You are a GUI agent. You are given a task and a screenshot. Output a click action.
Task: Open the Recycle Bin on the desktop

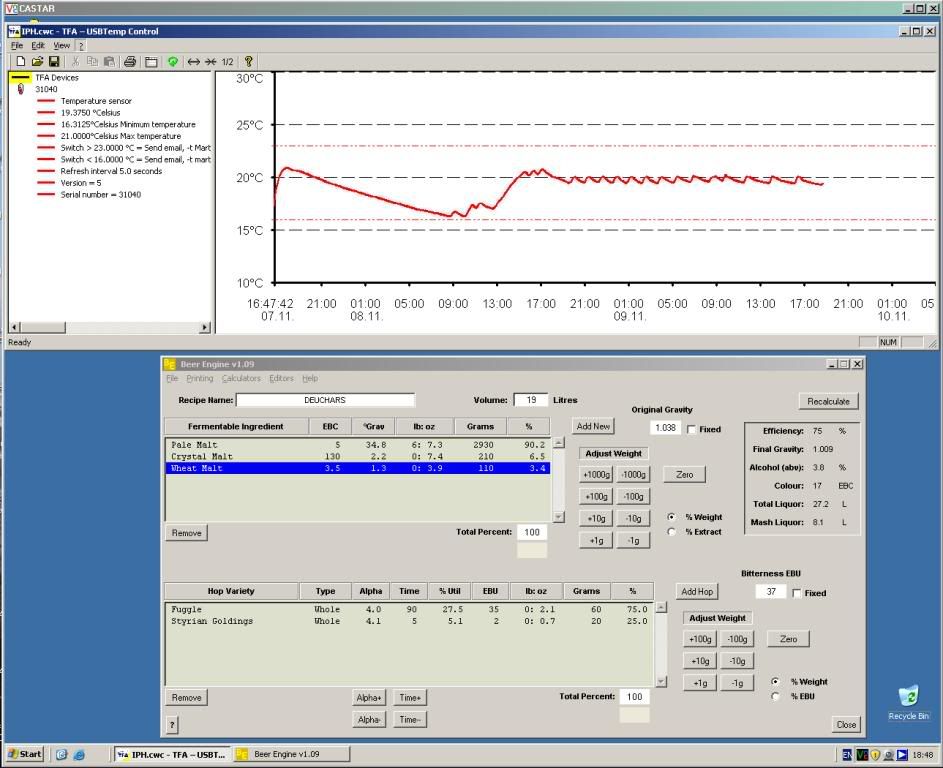pos(908,702)
